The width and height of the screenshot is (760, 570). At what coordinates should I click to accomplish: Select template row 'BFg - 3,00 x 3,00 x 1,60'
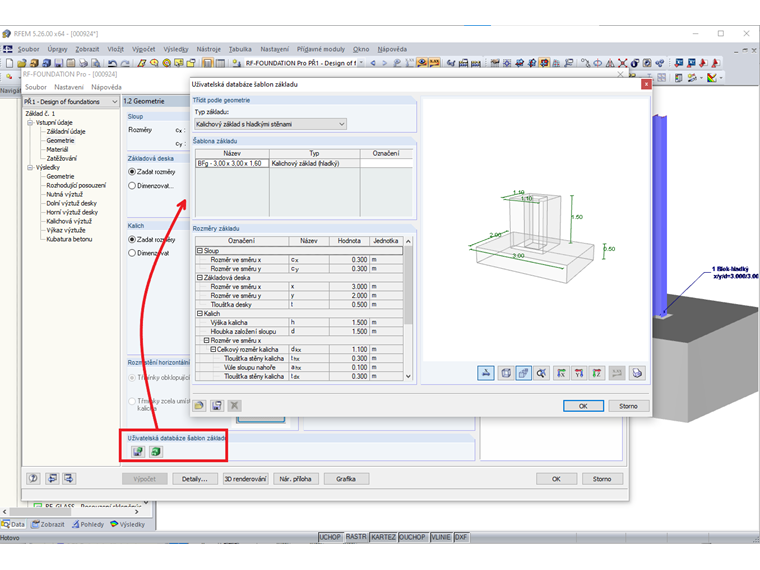(304, 163)
